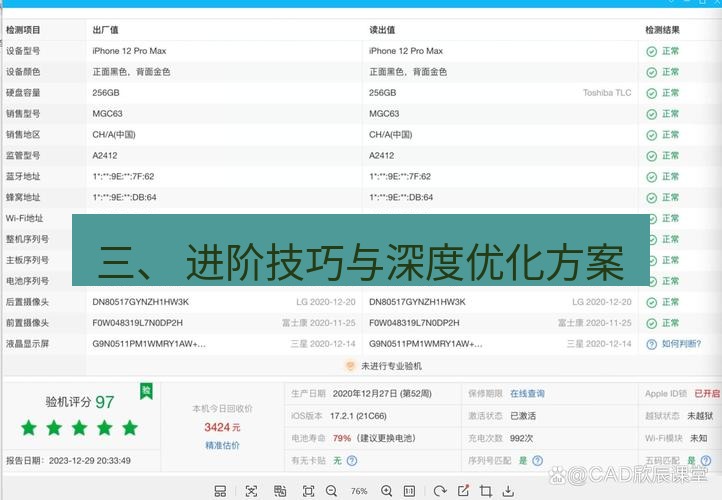Click the 79% battery life value
Viewport: 722px width, 500px height.
click(x=342, y=438)
